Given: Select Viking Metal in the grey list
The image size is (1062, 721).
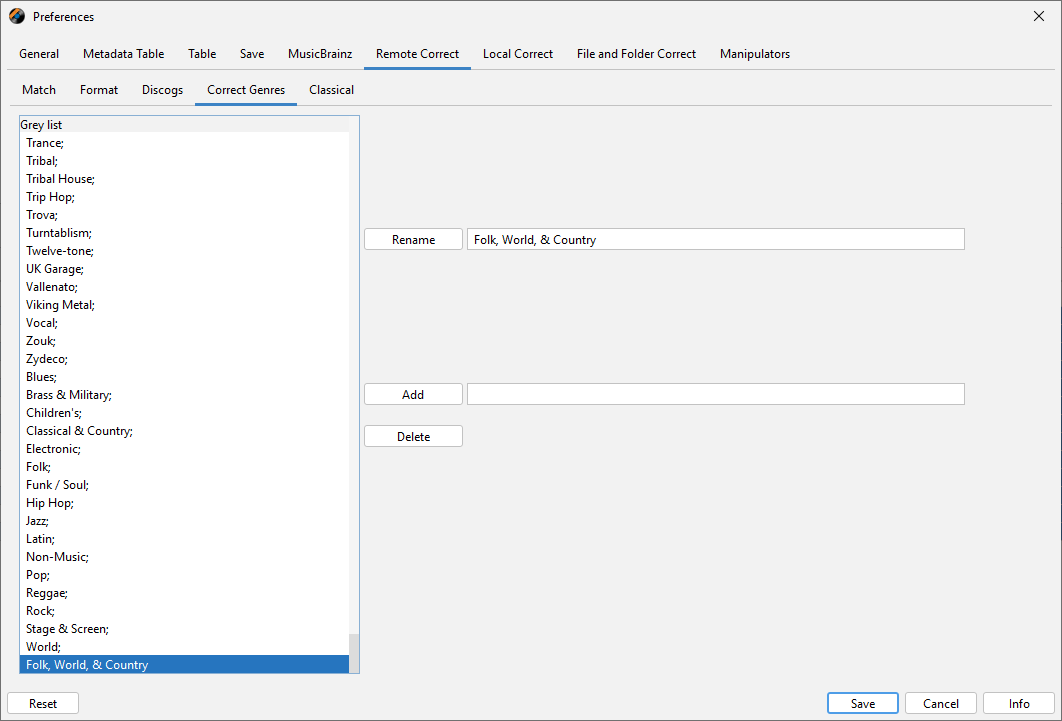Looking at the screenshot, I should (60, 305).
